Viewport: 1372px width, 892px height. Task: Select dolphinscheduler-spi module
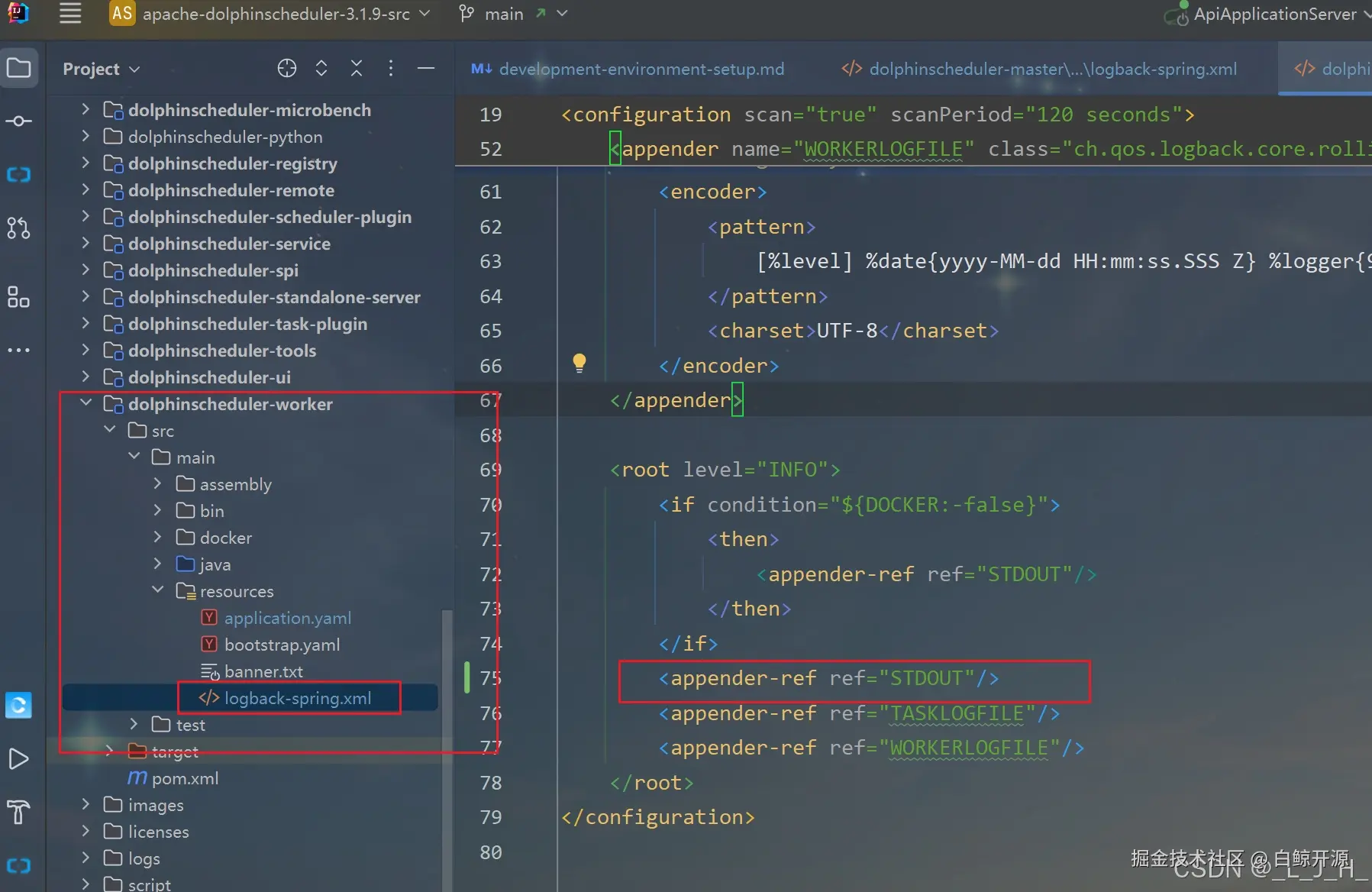click(213, 270)
